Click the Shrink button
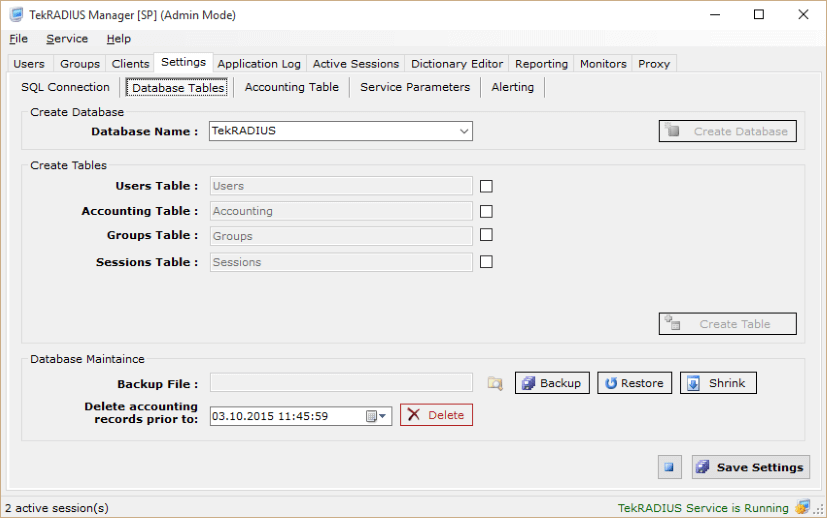827x518 pixels. 718,383
